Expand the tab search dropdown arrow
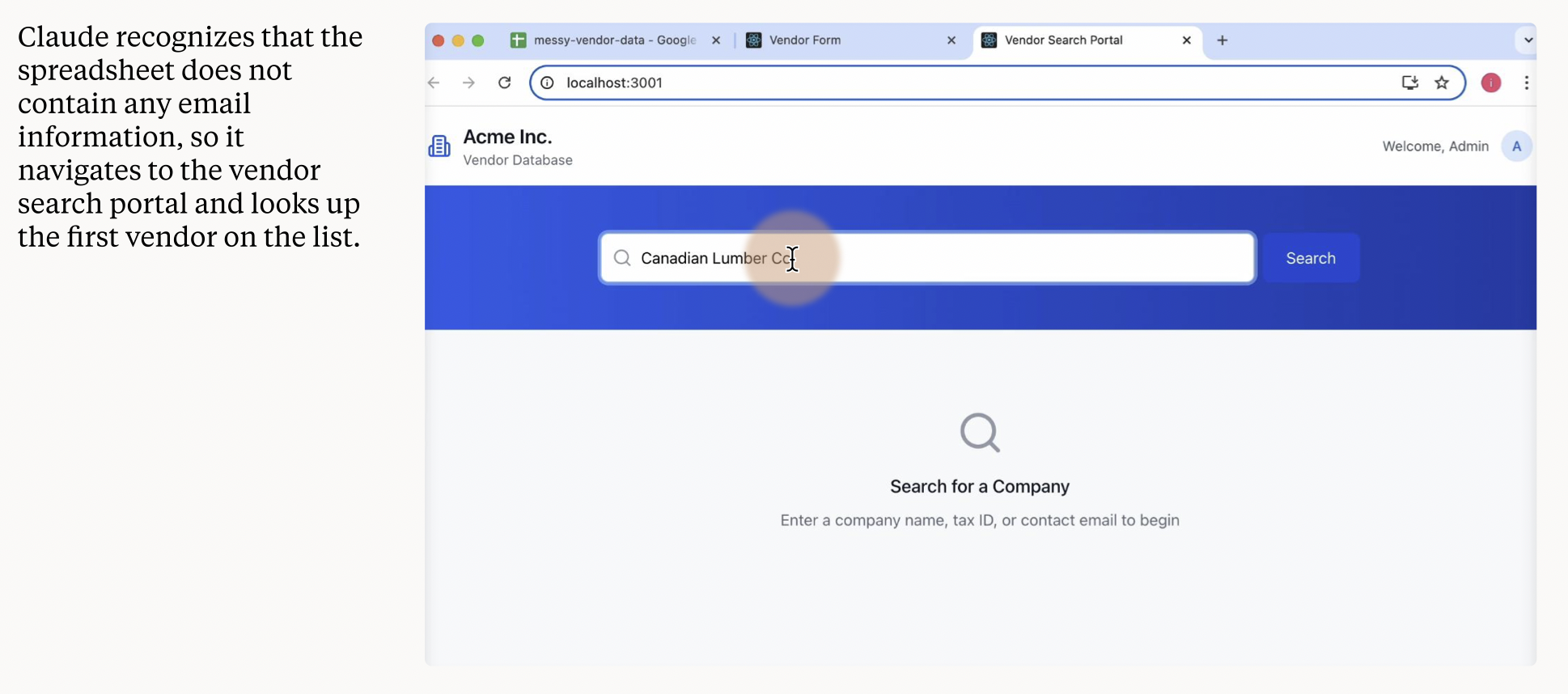 point(1528,40)
